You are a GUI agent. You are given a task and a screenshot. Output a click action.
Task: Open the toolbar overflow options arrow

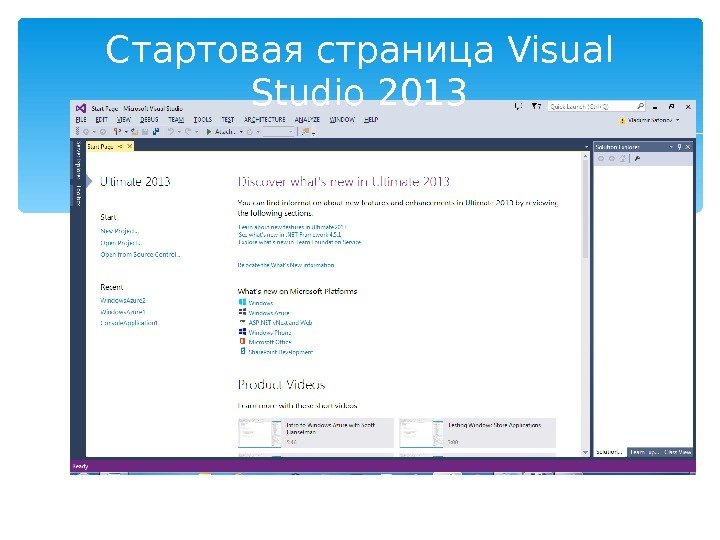[x=313, y=133]
